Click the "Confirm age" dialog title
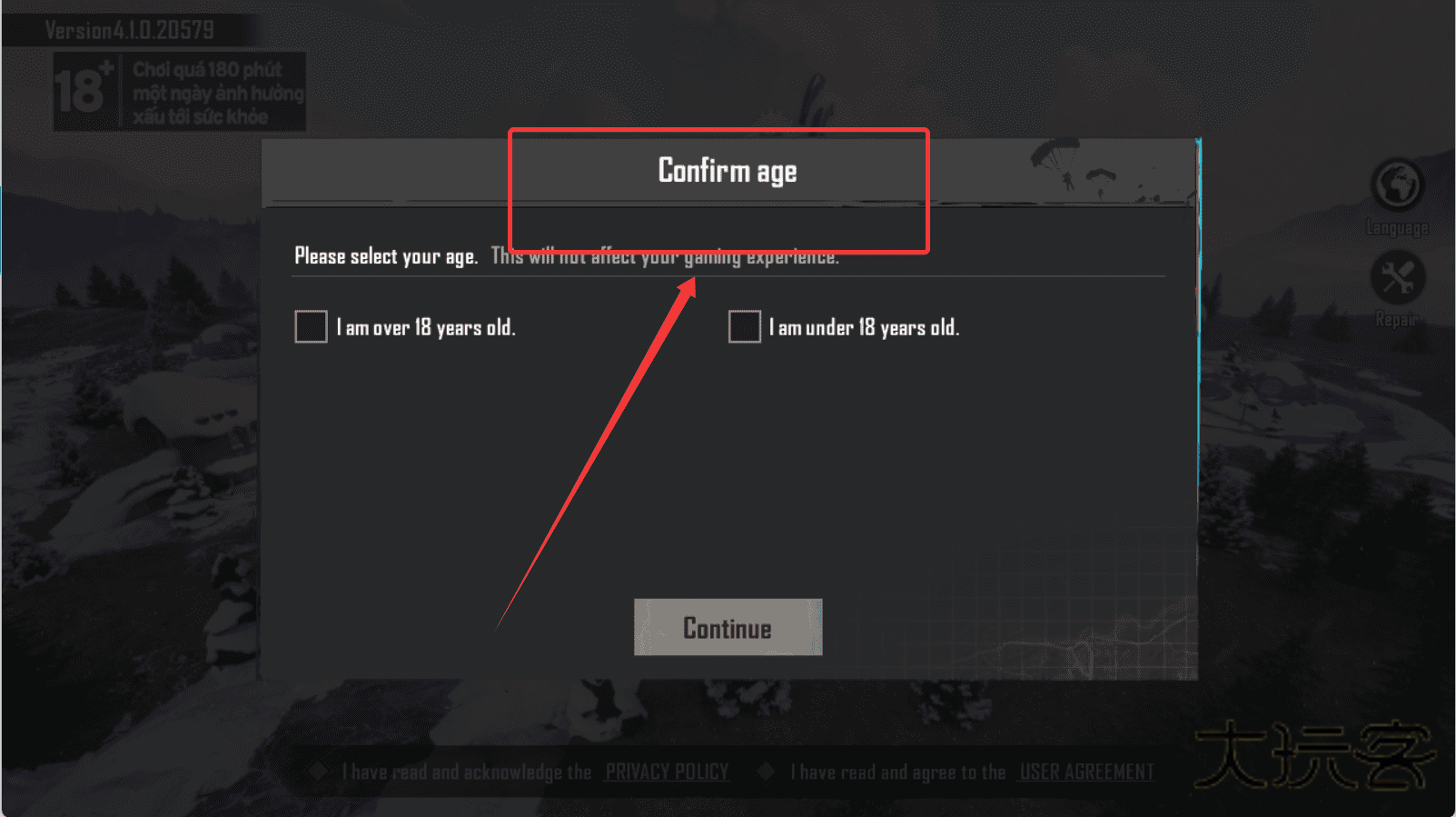 [728, 171]
